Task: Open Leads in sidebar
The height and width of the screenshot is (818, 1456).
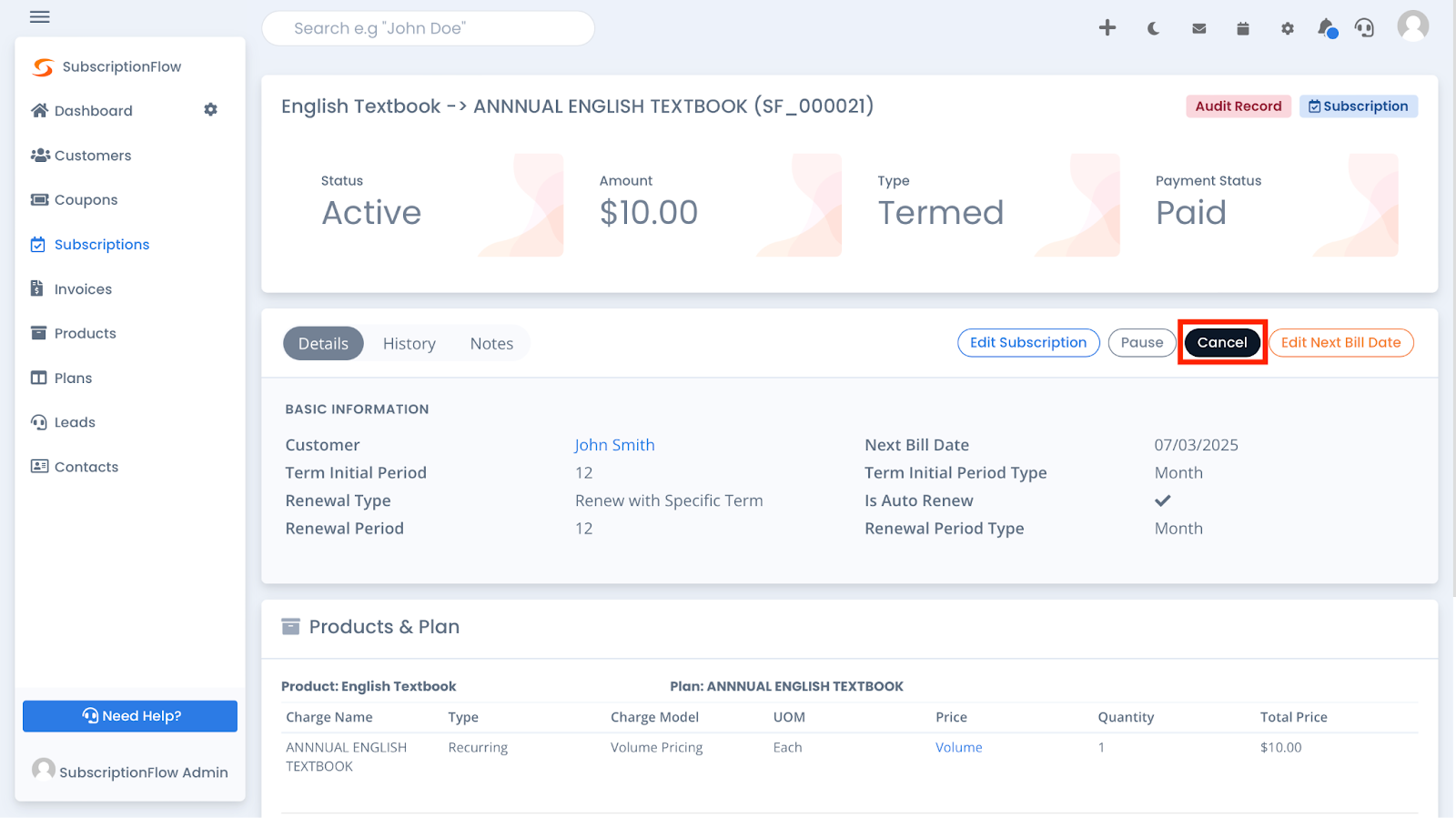Action: (63, 422)
